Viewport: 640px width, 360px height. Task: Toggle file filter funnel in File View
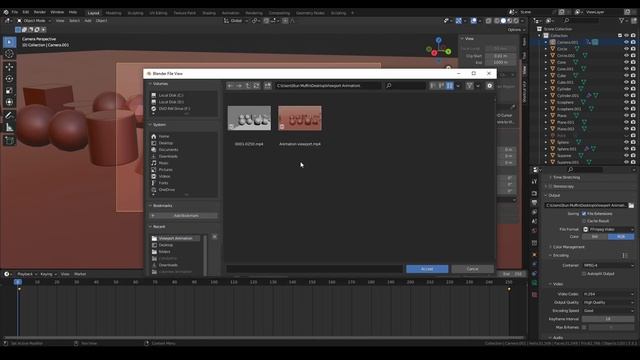click(470, 86)
